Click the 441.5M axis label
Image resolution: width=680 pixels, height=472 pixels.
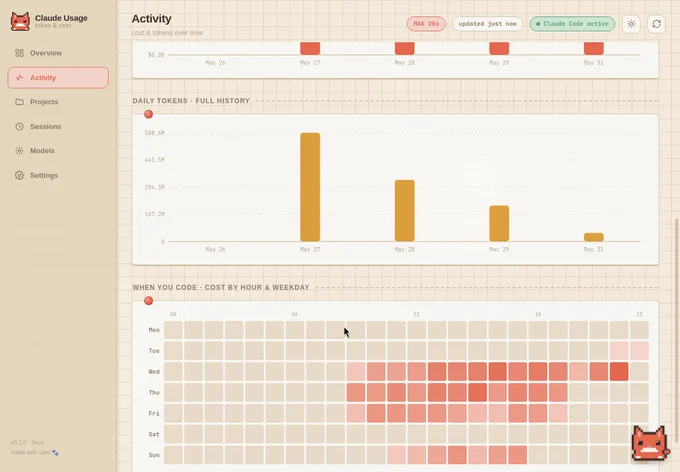coord(155,160)
